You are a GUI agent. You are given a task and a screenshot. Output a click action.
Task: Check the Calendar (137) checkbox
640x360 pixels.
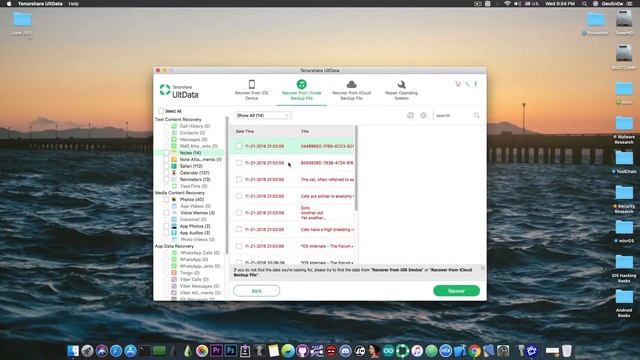[166, 173]
